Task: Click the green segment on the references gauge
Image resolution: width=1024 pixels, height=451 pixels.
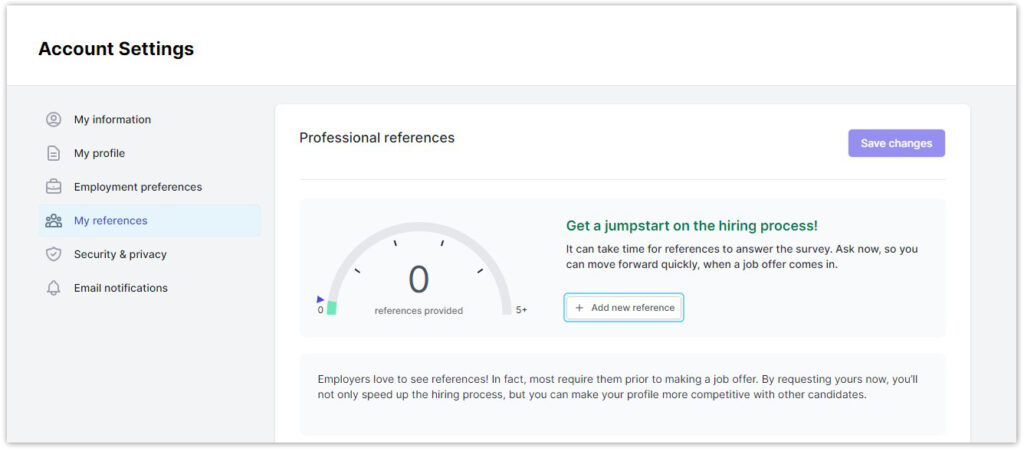Action: [331, 308]
